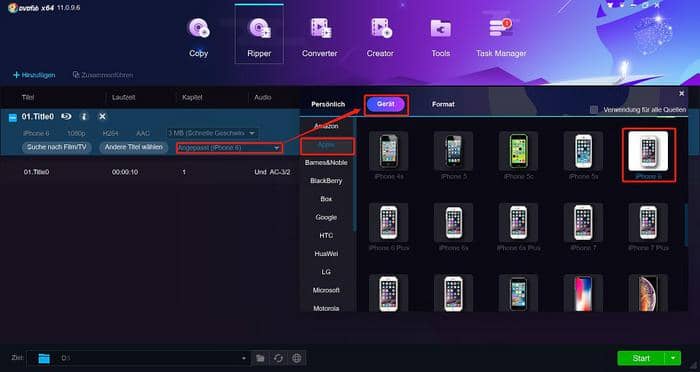This screenshot has width=700, height=372.
Task: Select LG in the brand list
Action: (326, 272)
